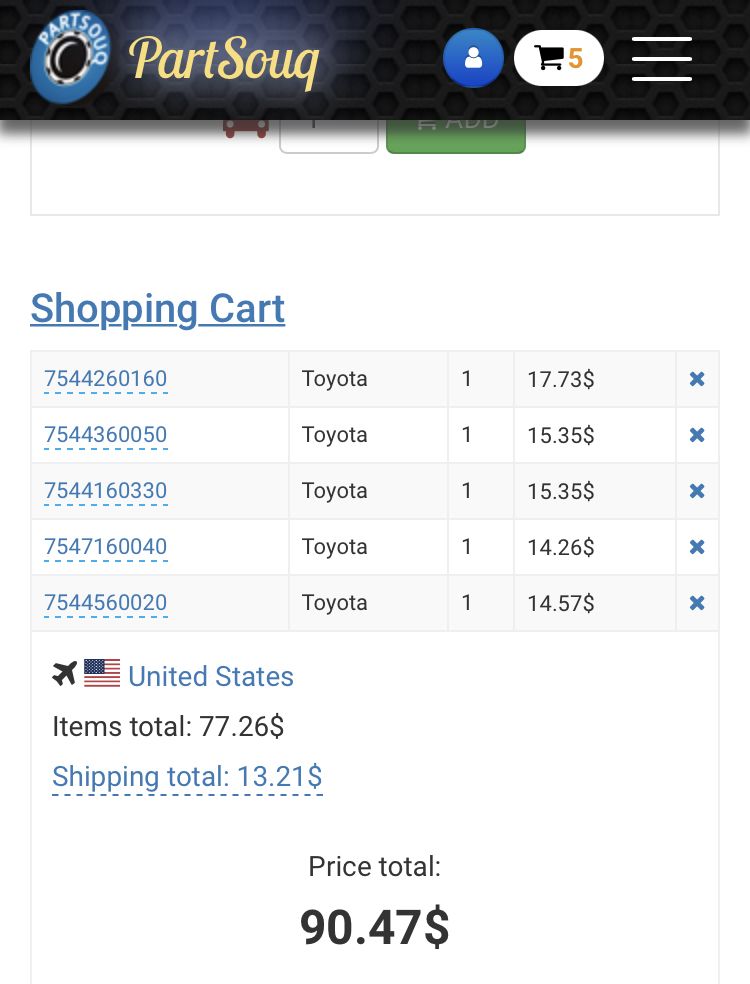Open part number 7544560020 link
The height and width of the screenshot is (984, 750).
(105, 602)
